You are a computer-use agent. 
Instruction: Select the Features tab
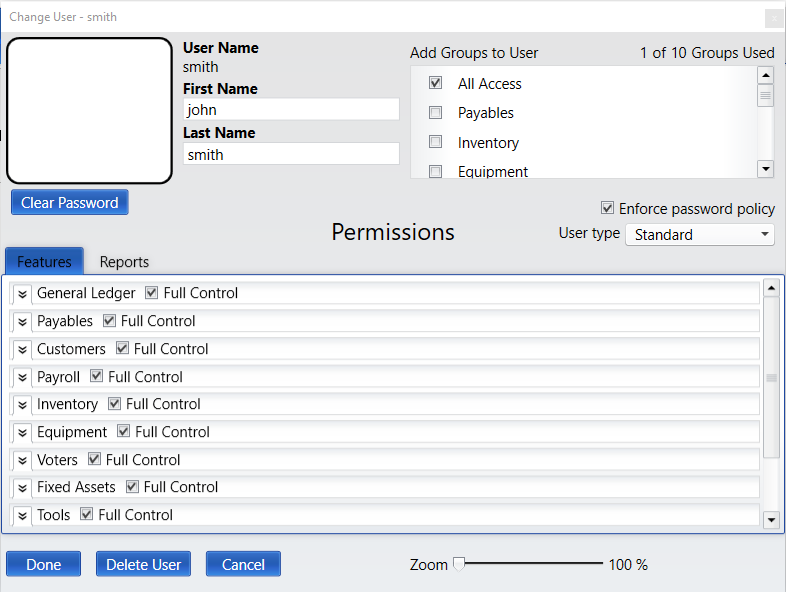pos(44,261)
